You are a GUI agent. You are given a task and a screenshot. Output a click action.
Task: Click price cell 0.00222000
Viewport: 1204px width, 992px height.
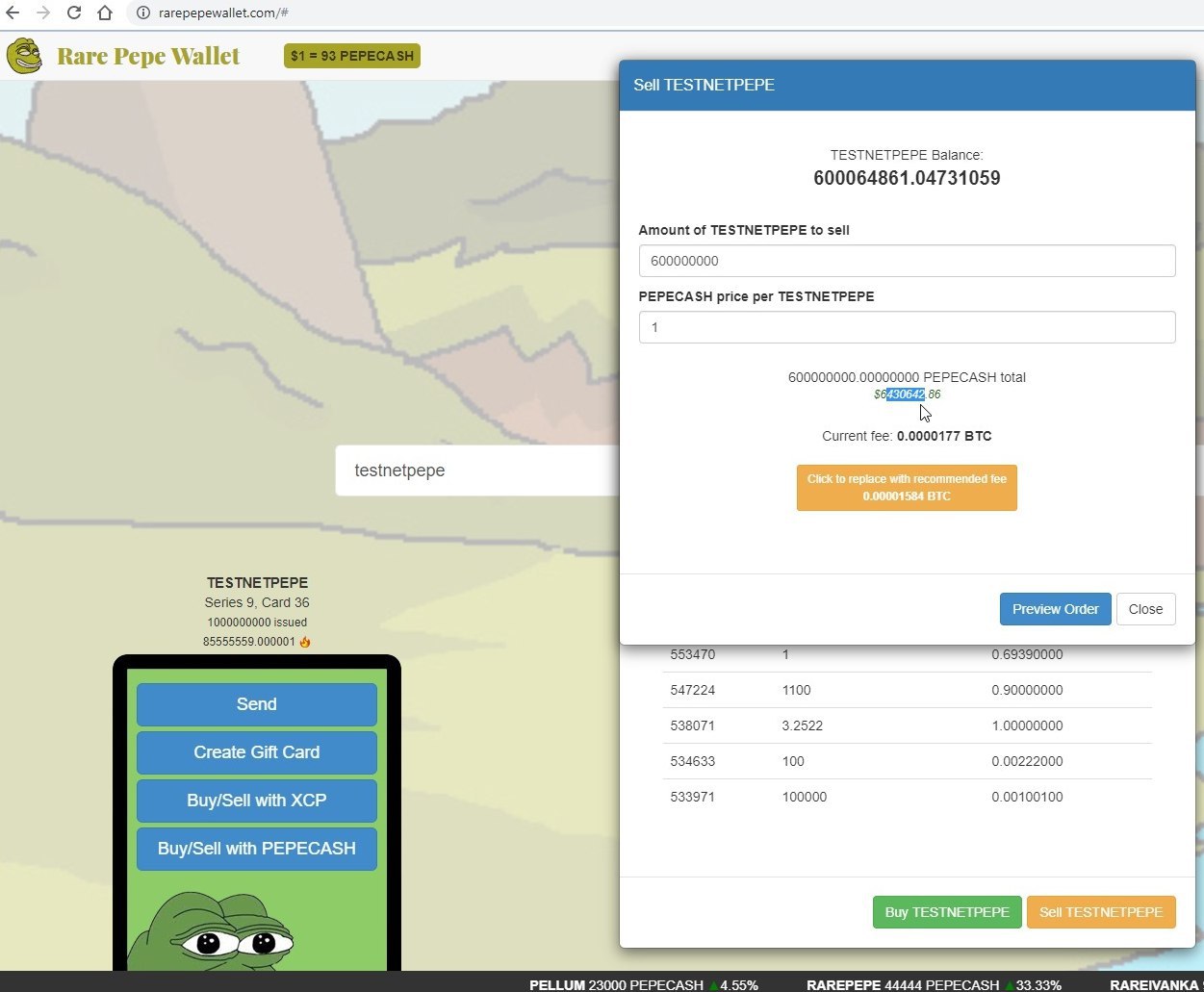1027,761
